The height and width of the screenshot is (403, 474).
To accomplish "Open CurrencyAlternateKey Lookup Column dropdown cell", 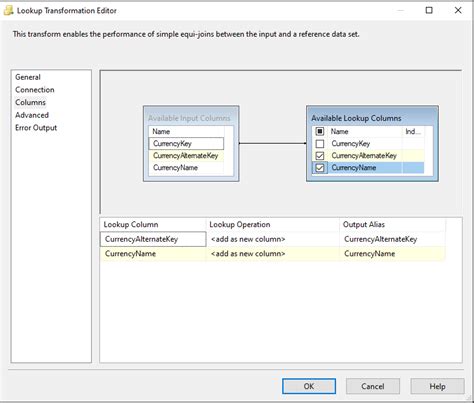I will (153, 239).
